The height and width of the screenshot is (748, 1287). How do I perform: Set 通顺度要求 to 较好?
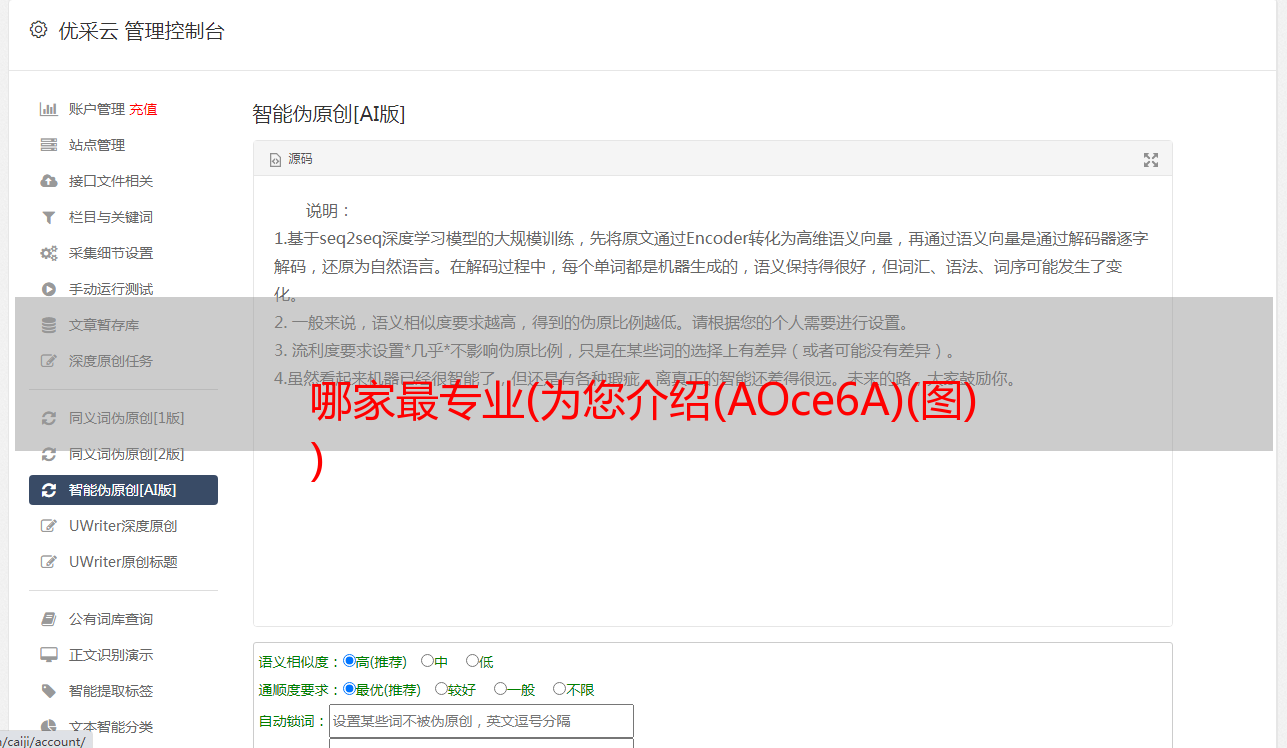point(441,689)
